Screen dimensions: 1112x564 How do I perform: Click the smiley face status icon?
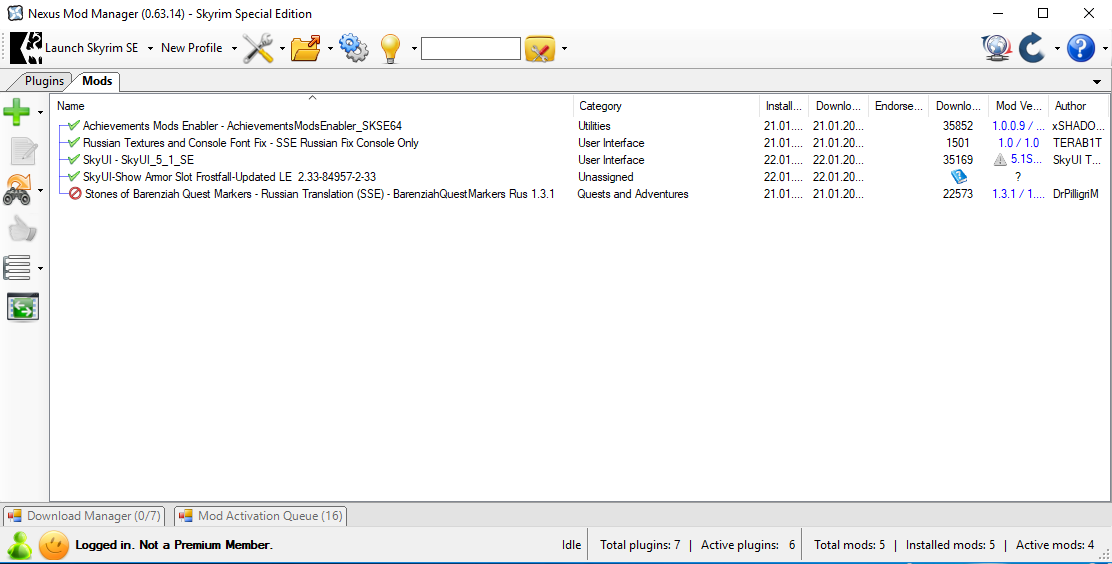point(53,545)
